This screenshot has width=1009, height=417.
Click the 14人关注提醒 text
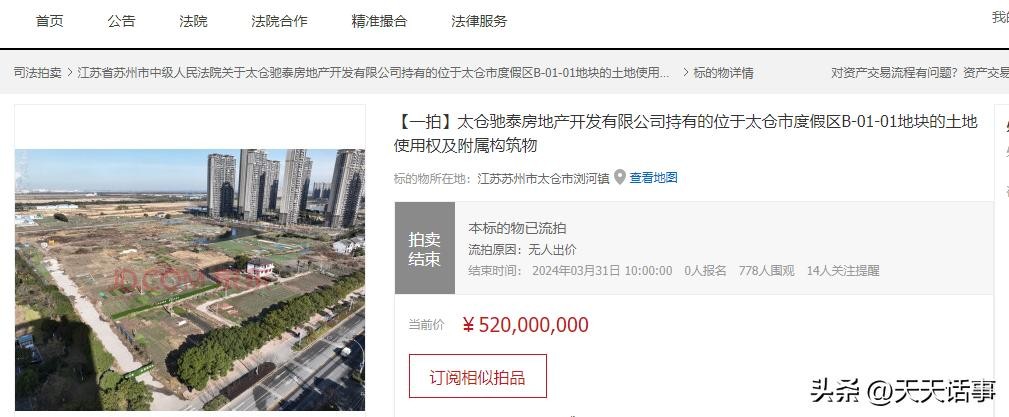[x=843, y=271]
